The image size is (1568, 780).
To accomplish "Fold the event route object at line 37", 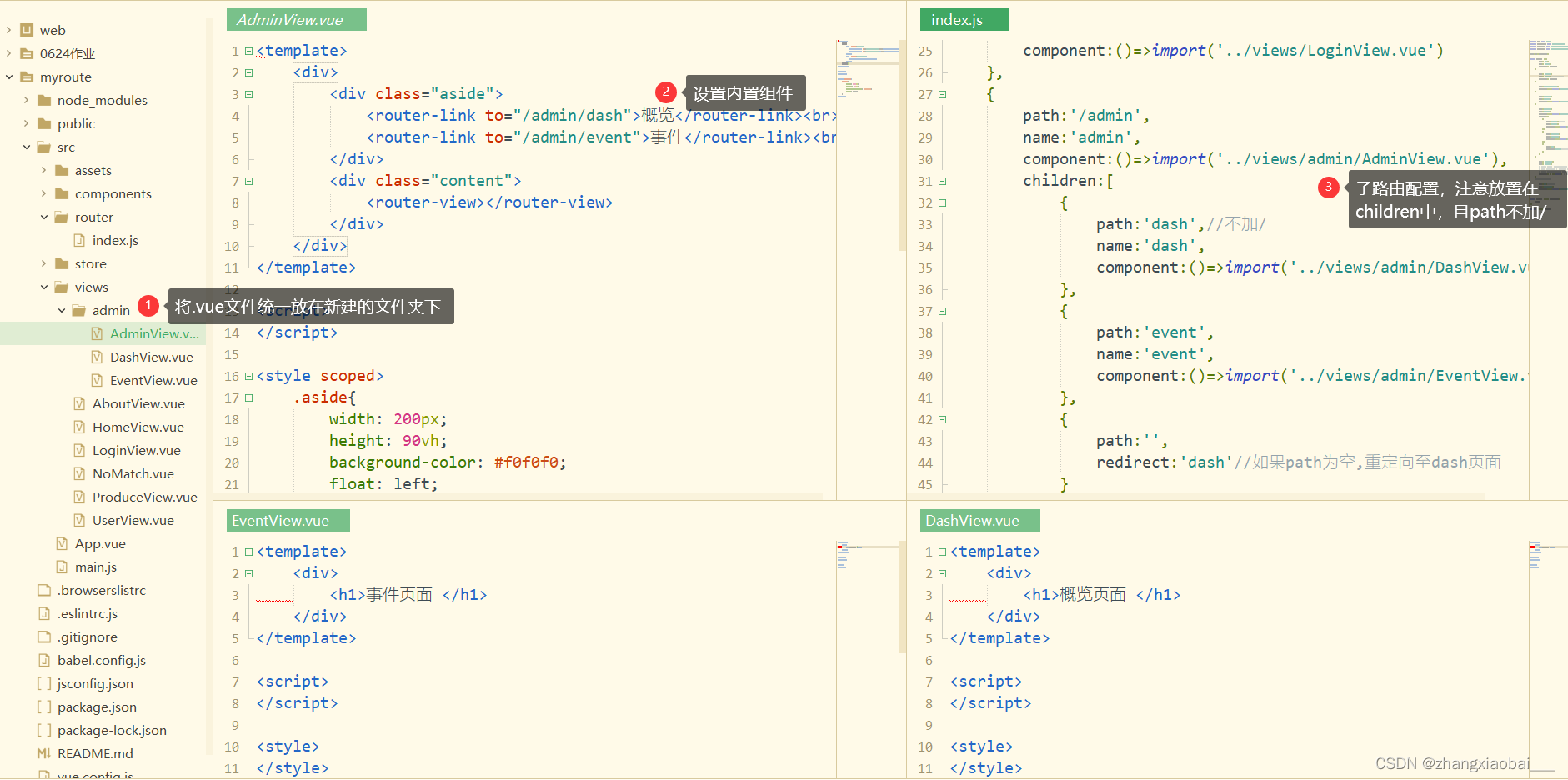I will coord(942,311).
